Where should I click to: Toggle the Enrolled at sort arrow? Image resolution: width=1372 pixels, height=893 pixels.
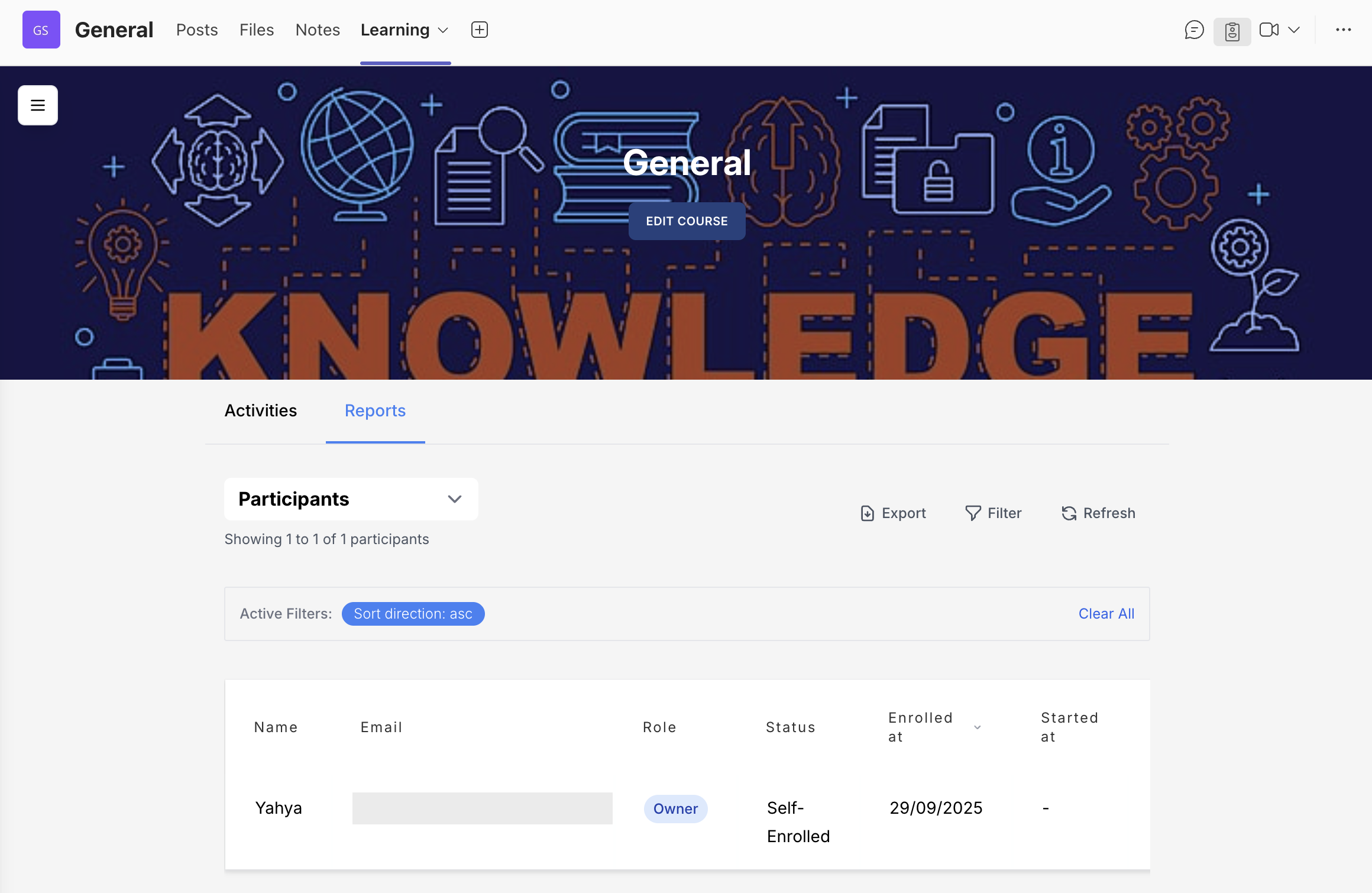[978, 727]
